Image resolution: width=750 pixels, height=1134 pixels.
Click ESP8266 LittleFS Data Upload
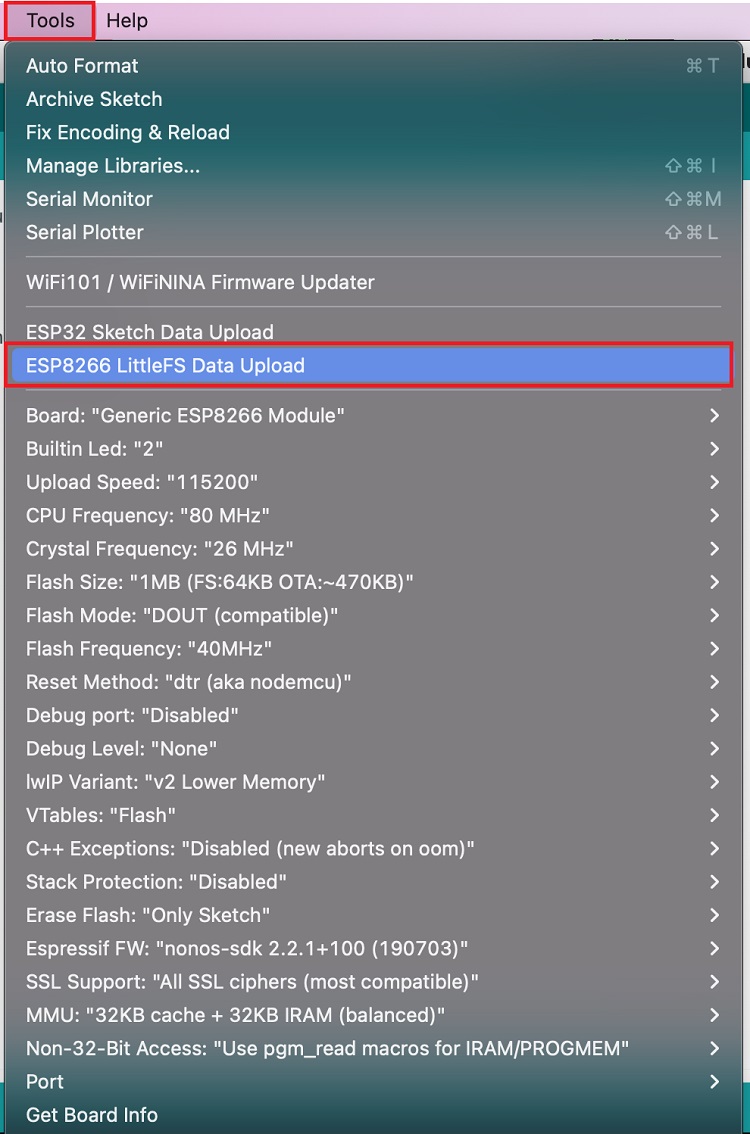pos(165,365)
